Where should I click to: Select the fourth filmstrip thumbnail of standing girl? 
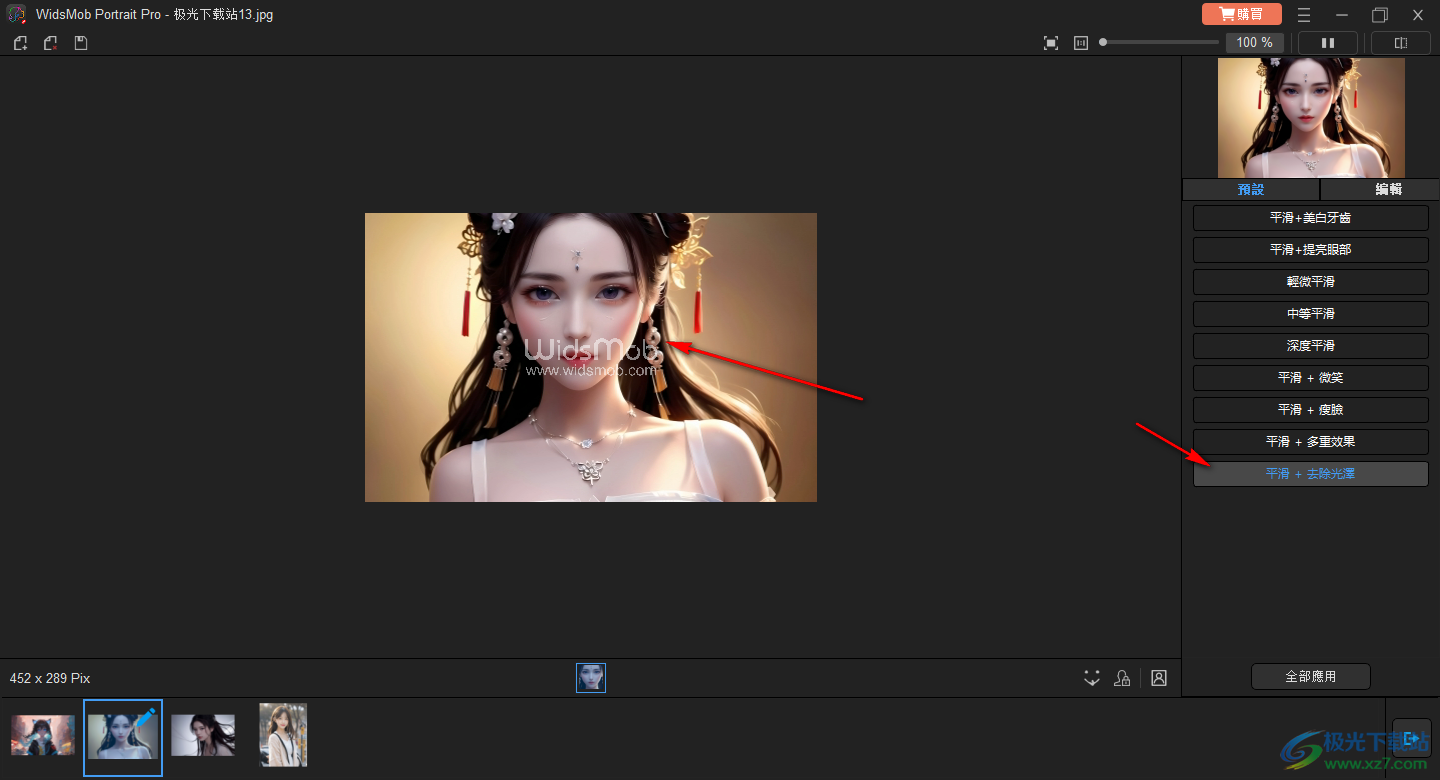(283, 735)
